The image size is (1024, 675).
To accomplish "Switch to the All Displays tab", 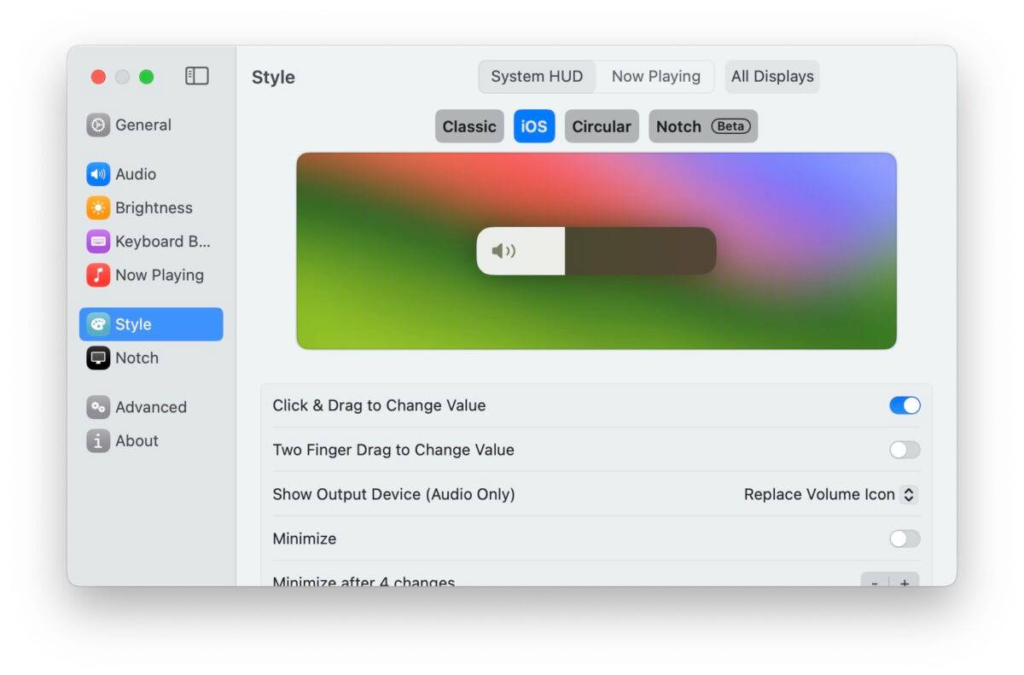I will pos(771,76).
